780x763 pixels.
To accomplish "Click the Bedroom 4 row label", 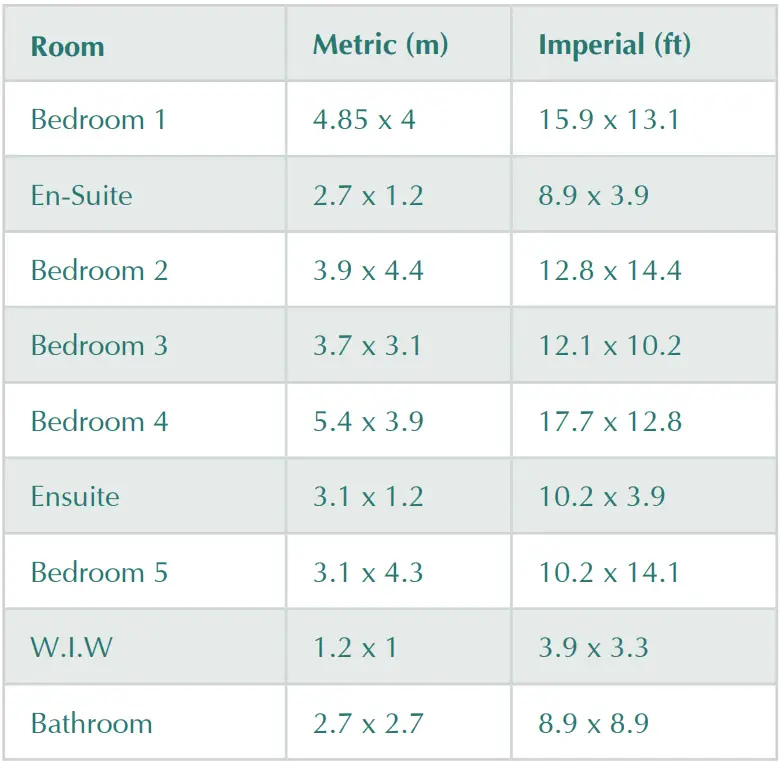I will 99,421.
